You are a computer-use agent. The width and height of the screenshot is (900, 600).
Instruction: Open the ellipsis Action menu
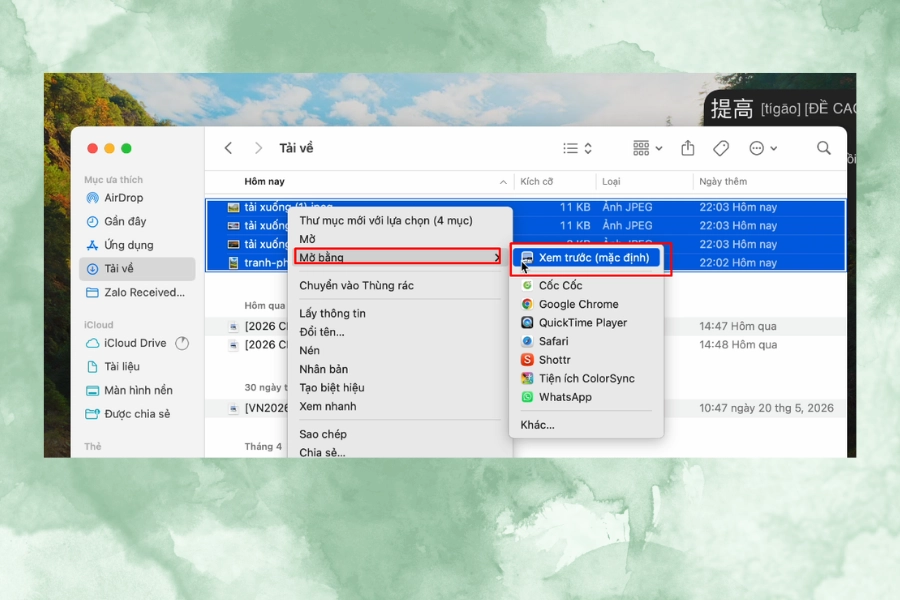pos(763,148)
